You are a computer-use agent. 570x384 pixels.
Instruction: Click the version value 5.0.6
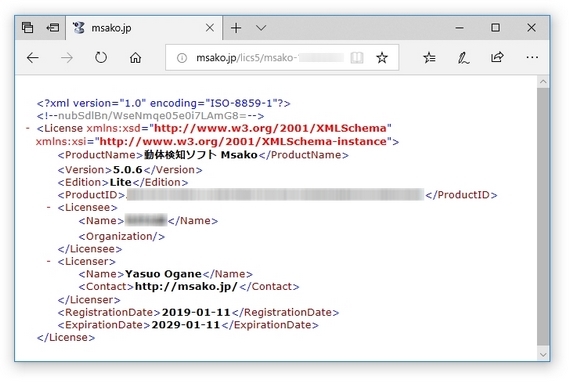click(128, 169)
